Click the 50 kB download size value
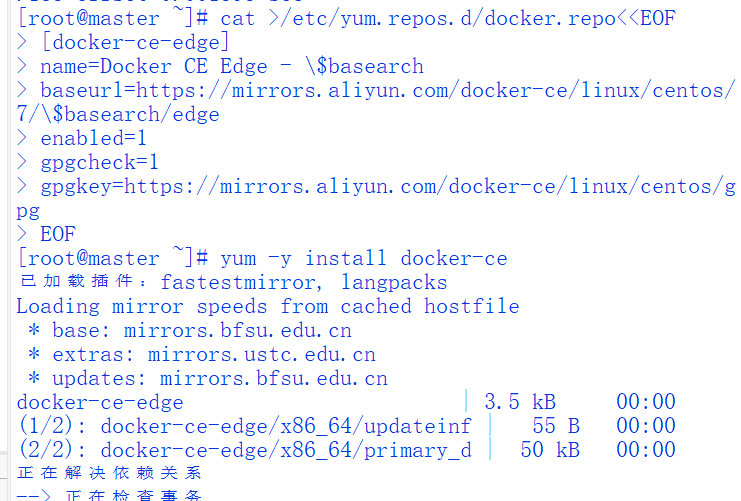Screen dimensions: 741x501 tap(550, 450)
